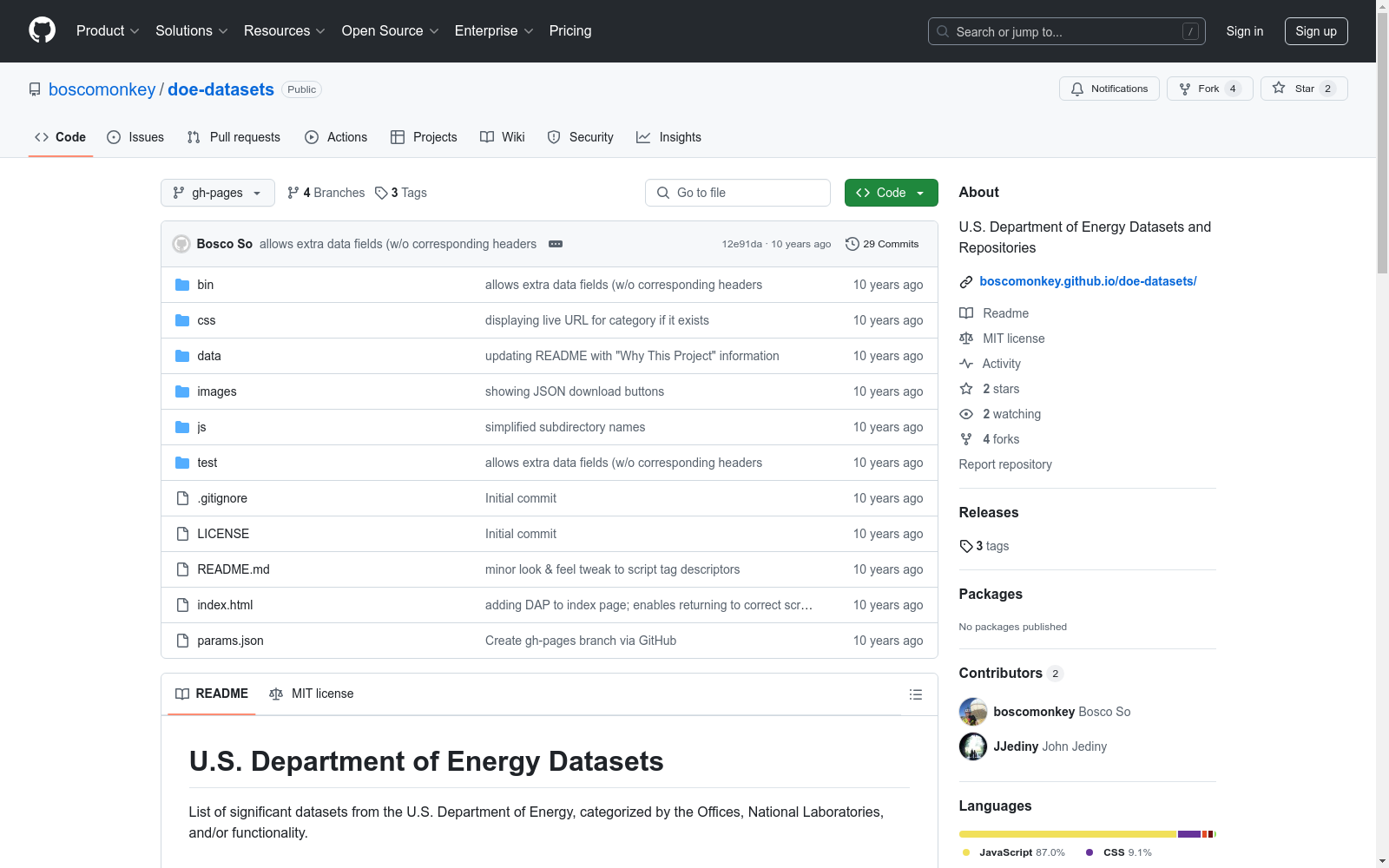Screen dimensions: 1389x868
Task: Expand the Solutions menu
Action: 191,31
